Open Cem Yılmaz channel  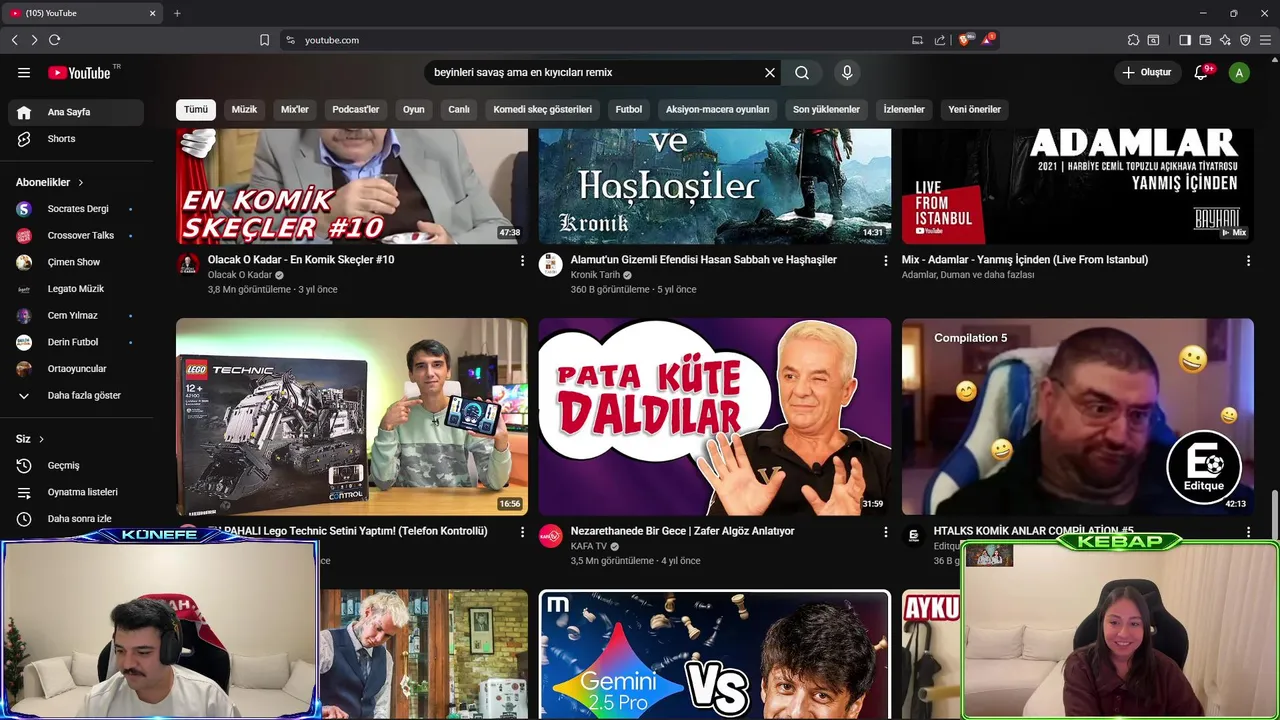coord(76,315)
